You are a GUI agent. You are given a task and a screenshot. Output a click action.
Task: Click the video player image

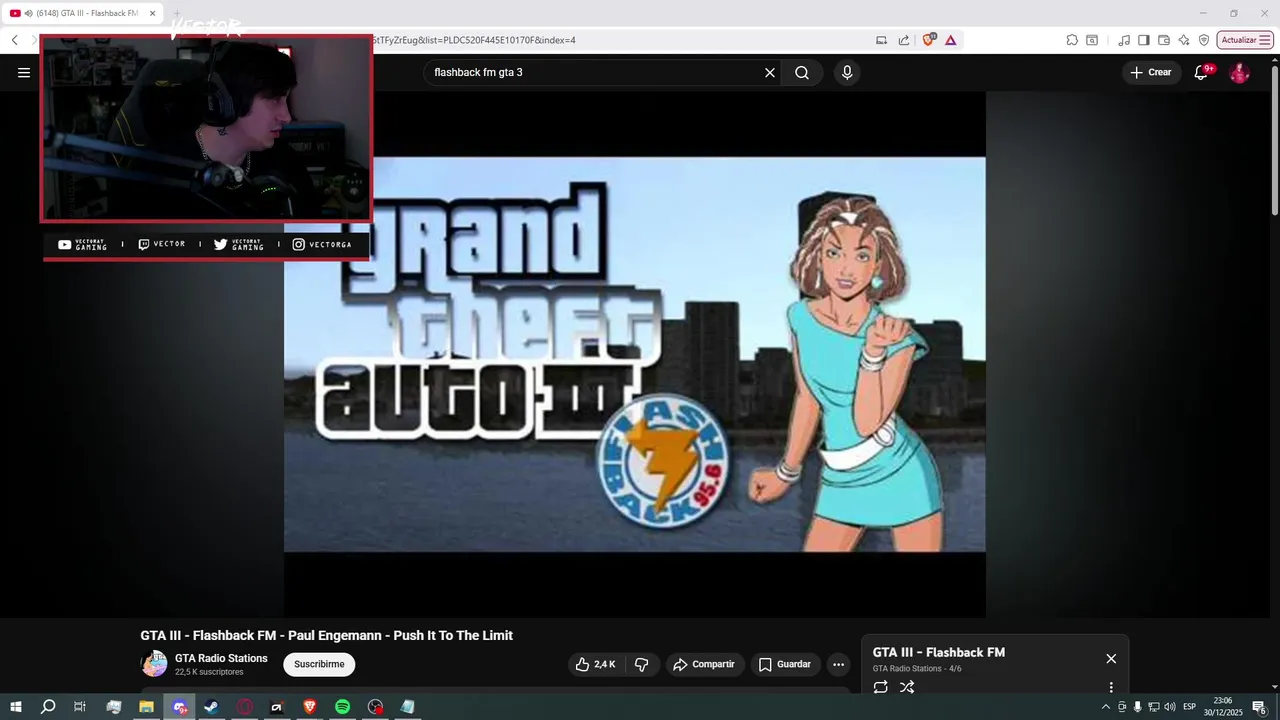click(x=634, y=354)
